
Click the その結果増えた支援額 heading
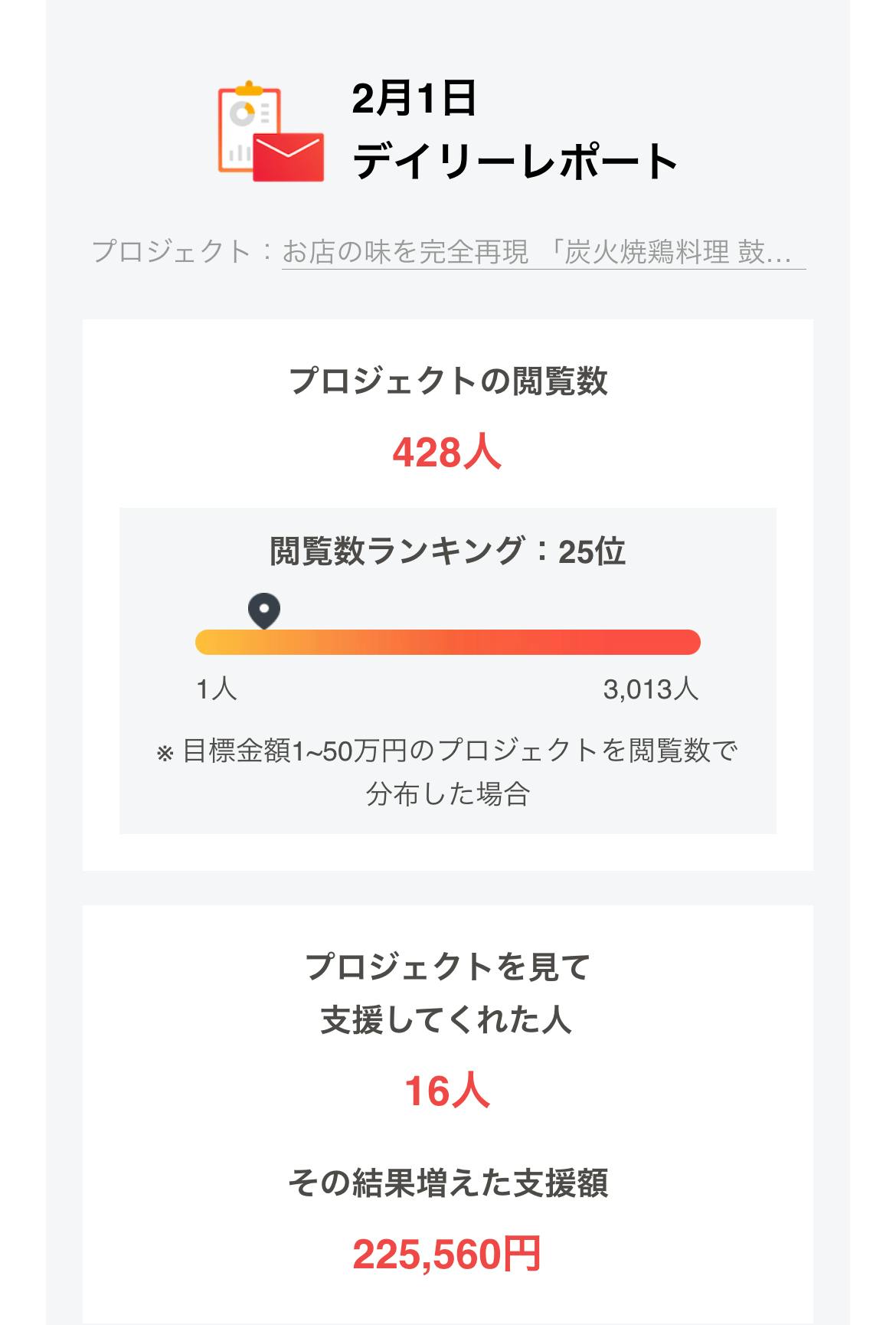[448, 1183]
